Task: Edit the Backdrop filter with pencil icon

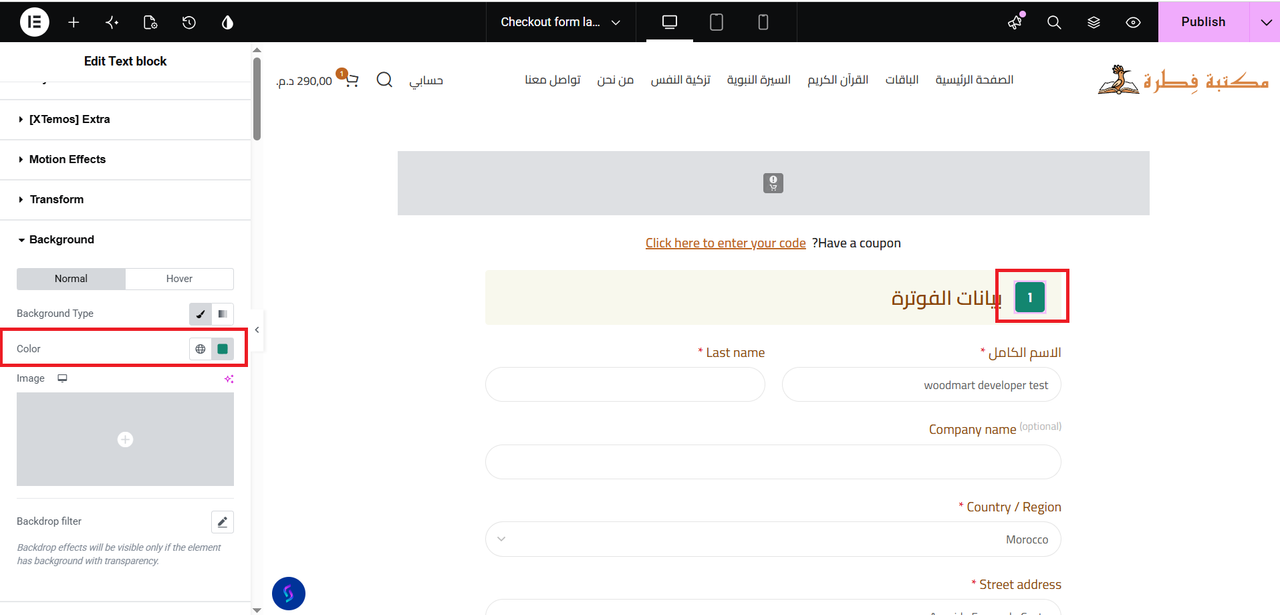Action: pos(223,521)
